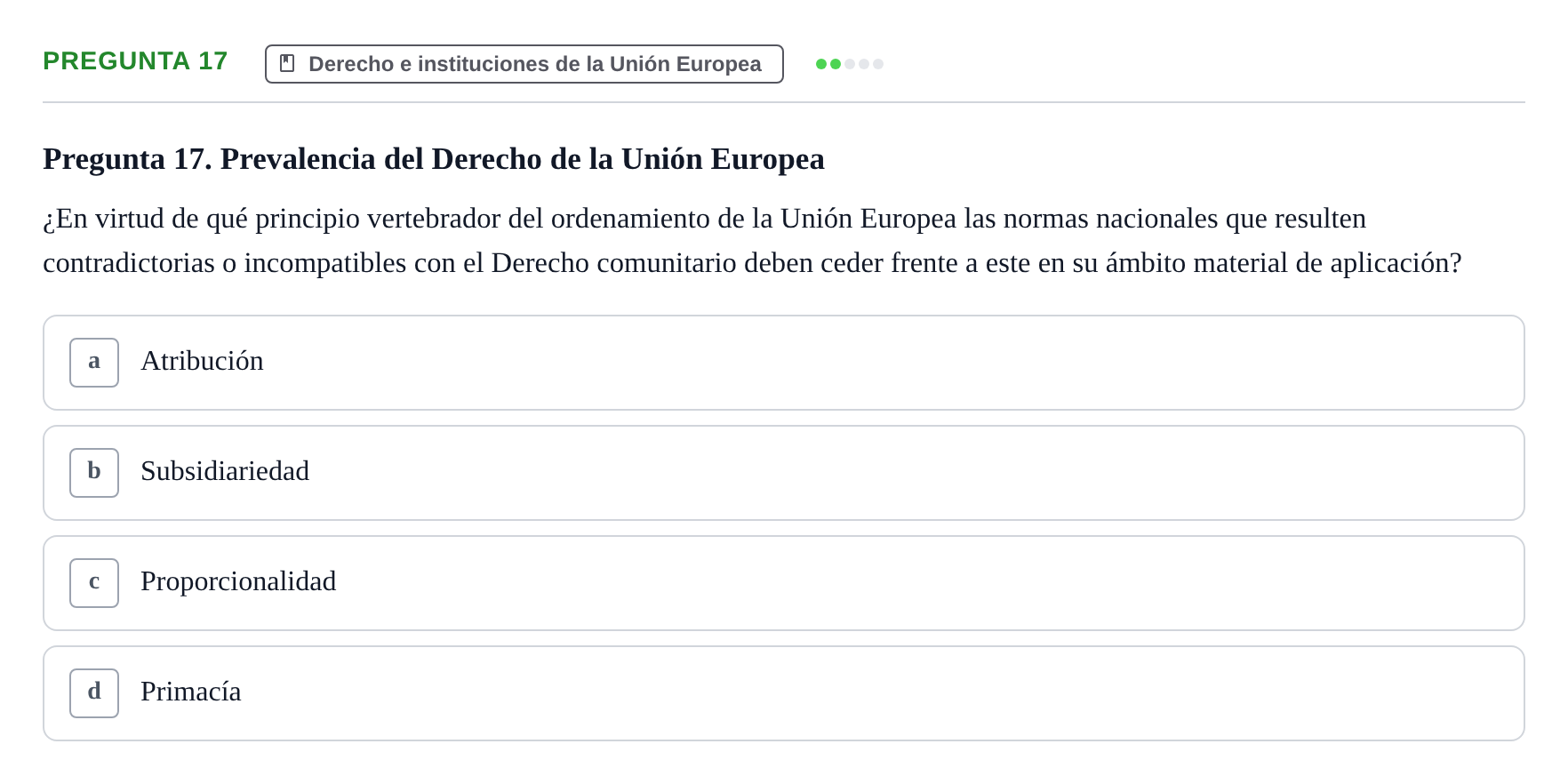Click the difficulty dots indicator
1568x784 pixels.
[x=850, y=64]
